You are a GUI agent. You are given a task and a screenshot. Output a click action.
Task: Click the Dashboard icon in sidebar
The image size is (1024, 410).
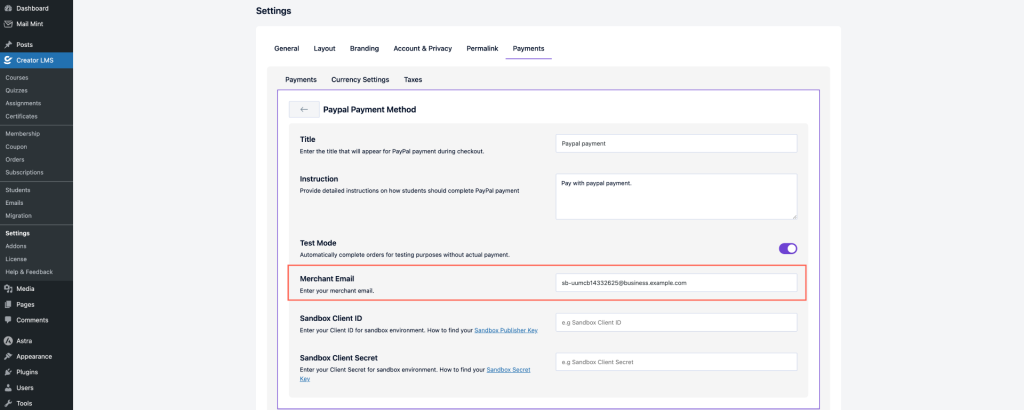pyautogui.click(x=8, y=8)
